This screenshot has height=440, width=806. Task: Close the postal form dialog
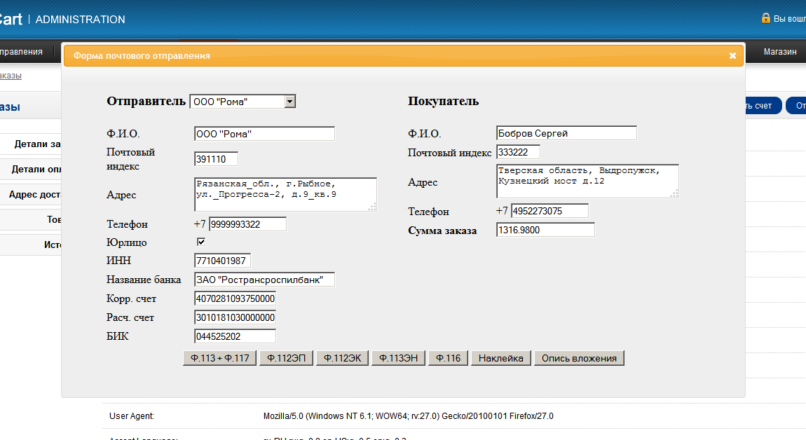[x=732, y=56]
